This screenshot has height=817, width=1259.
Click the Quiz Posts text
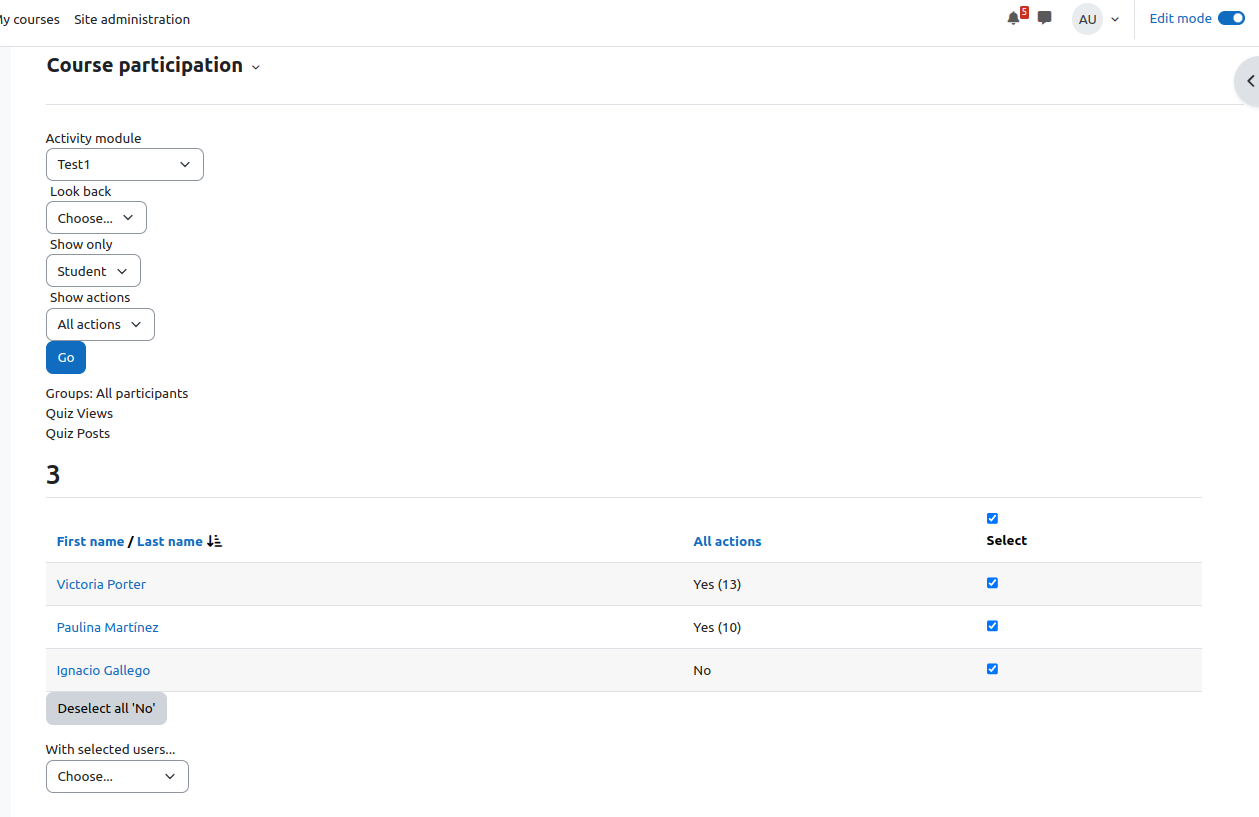tap(78, 433)
